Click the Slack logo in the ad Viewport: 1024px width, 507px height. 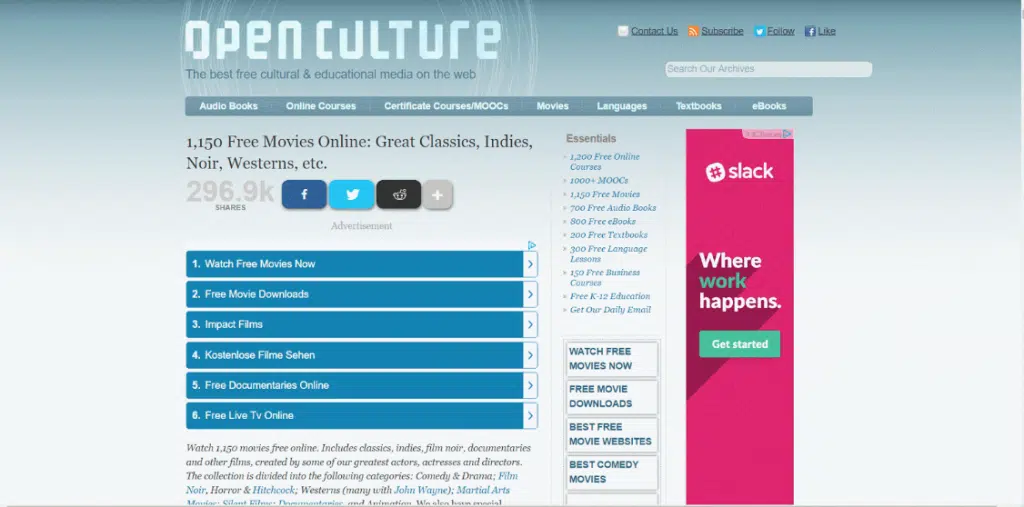739,172
